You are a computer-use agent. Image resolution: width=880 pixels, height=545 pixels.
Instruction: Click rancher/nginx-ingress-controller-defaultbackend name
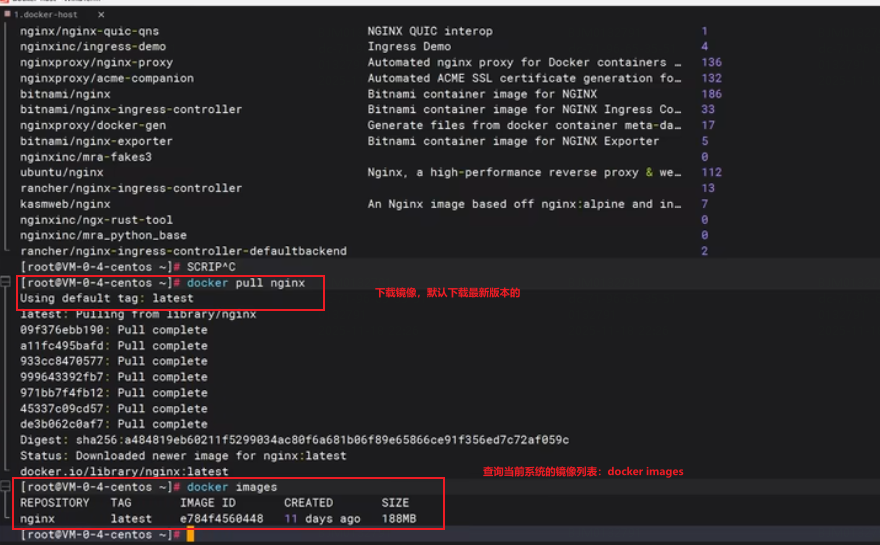[x=184, y=251]
